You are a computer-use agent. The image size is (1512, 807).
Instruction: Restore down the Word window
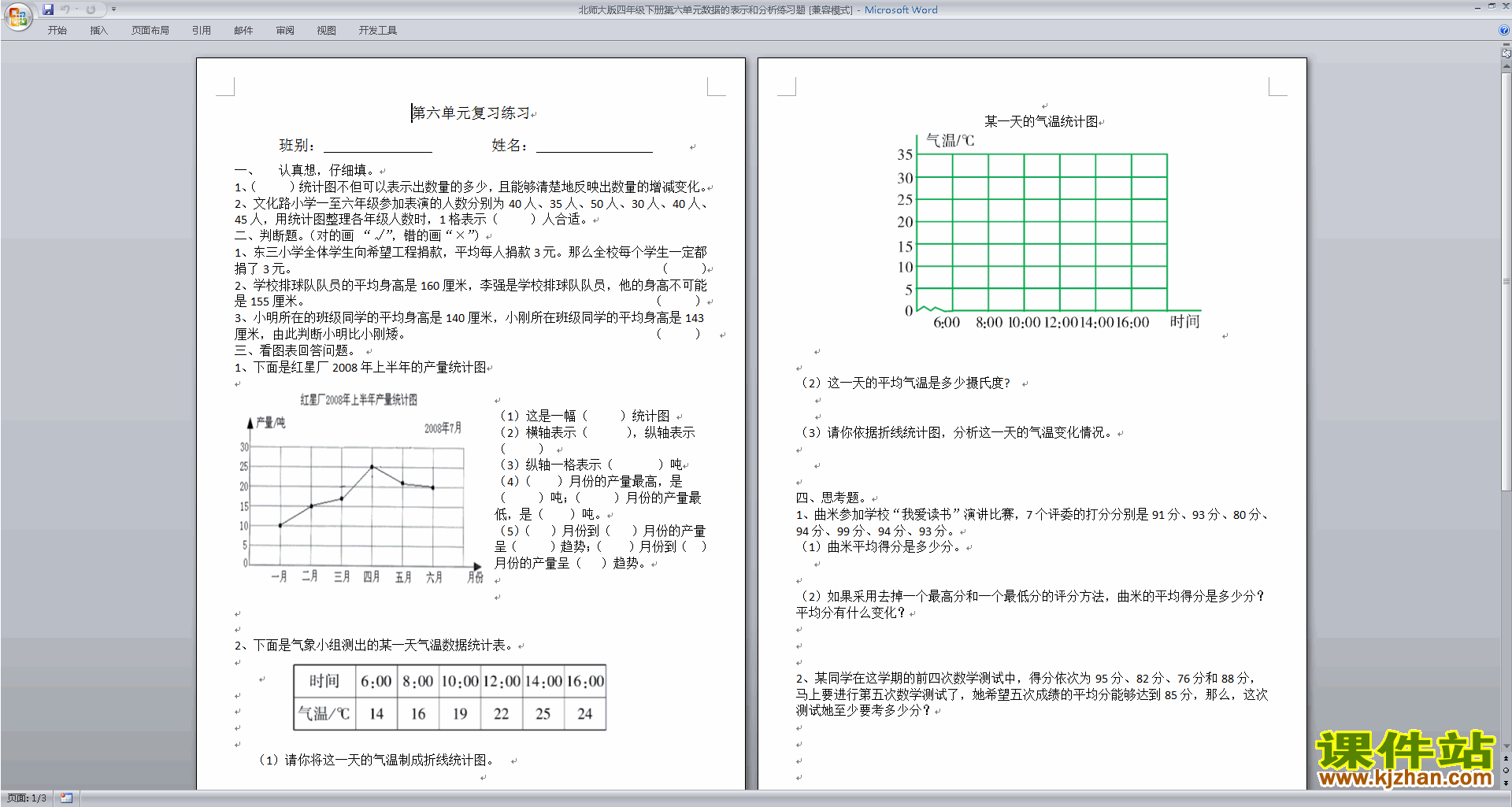coord(1492,7)
